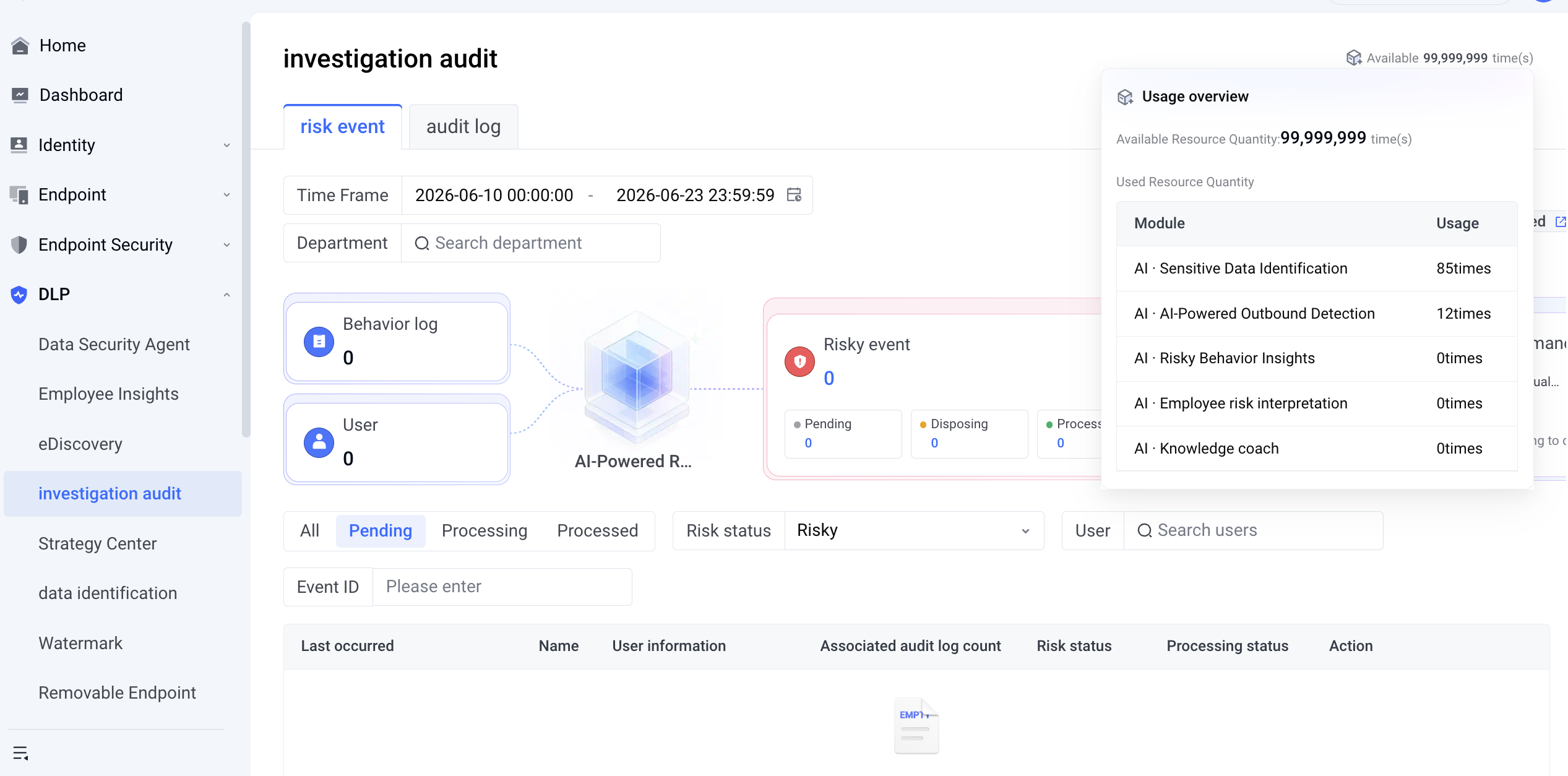Click the Available usage cube icon
The width and height of the screenshot is (1568, 776).
(1354, 58)
